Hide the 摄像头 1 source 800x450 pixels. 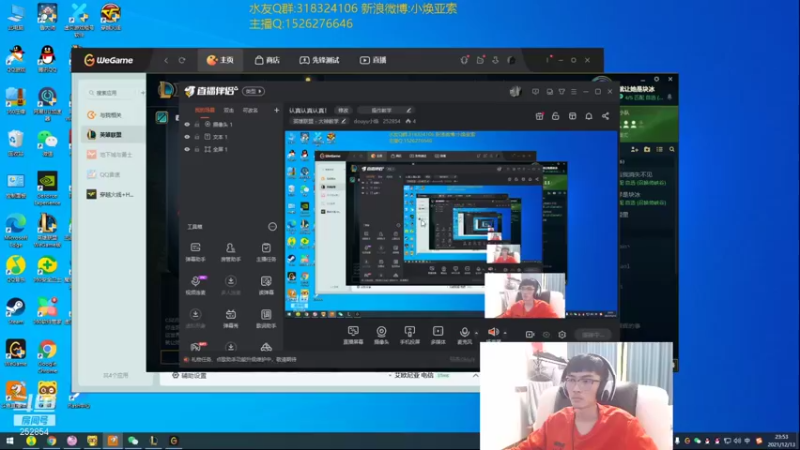coord(187,124)
